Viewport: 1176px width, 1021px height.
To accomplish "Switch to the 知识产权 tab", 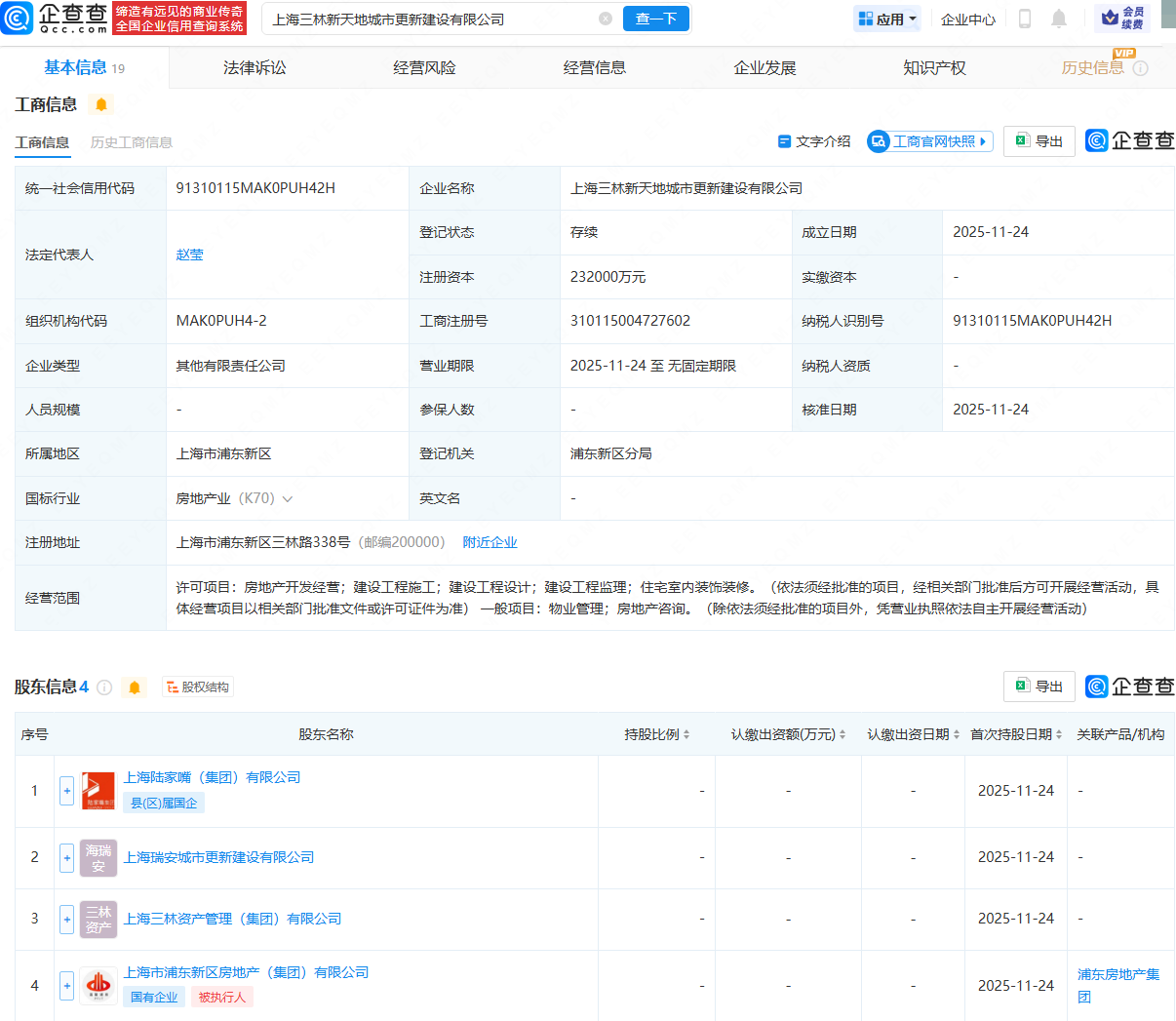I will (x=934, y=67).
